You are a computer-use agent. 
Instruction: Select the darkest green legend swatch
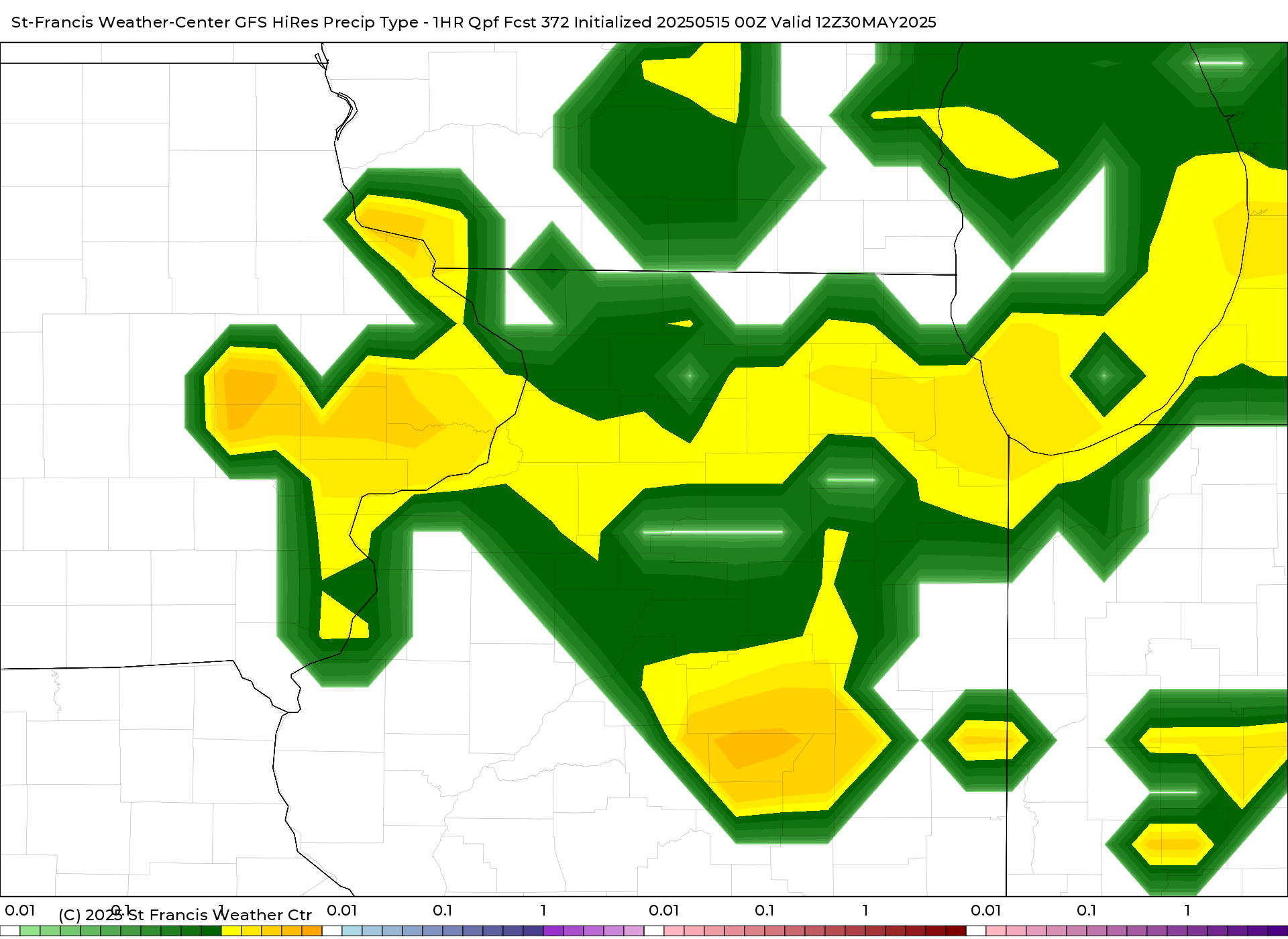211,931
